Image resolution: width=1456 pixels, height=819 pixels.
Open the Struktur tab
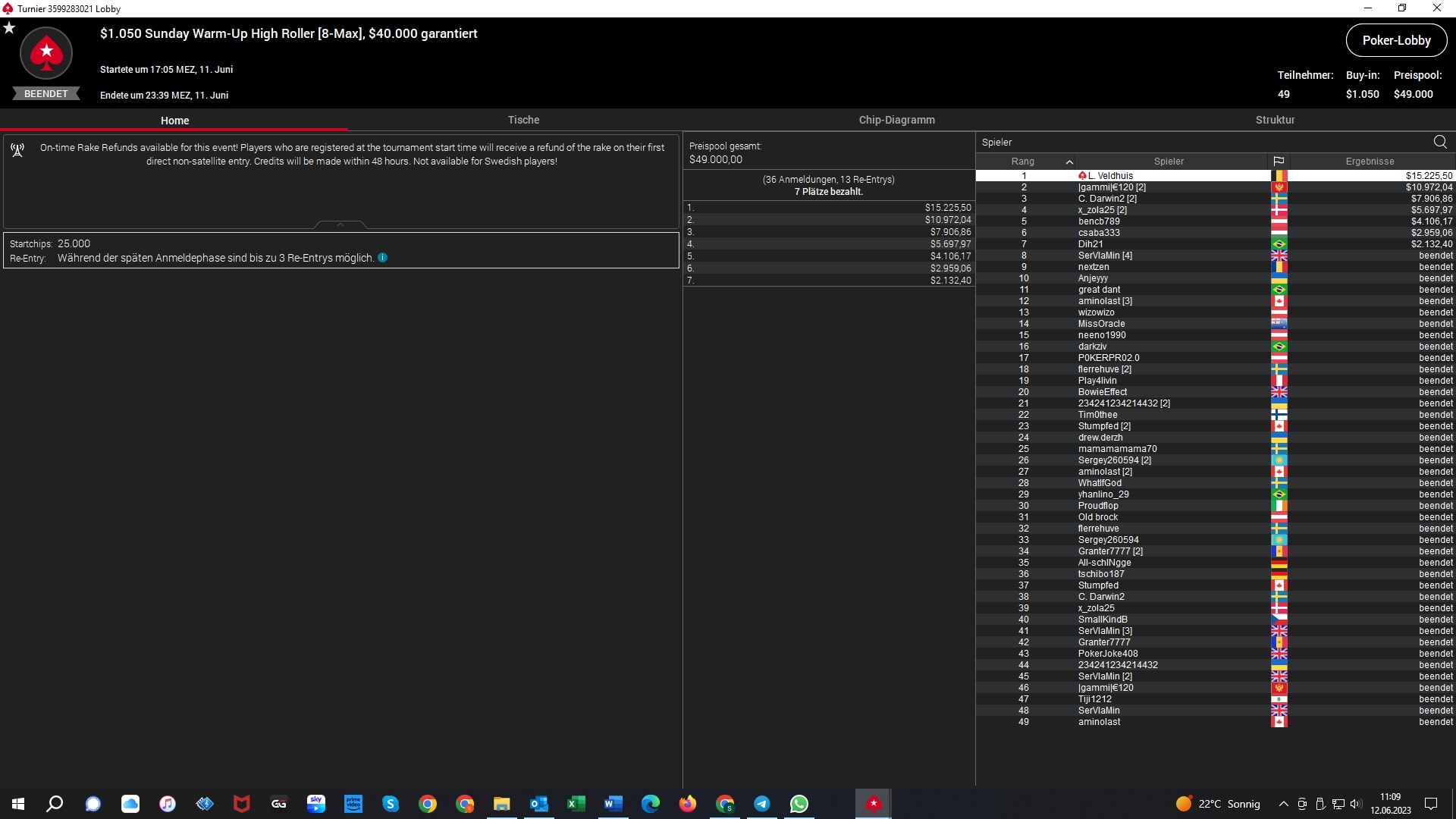tap(1275, 120)
